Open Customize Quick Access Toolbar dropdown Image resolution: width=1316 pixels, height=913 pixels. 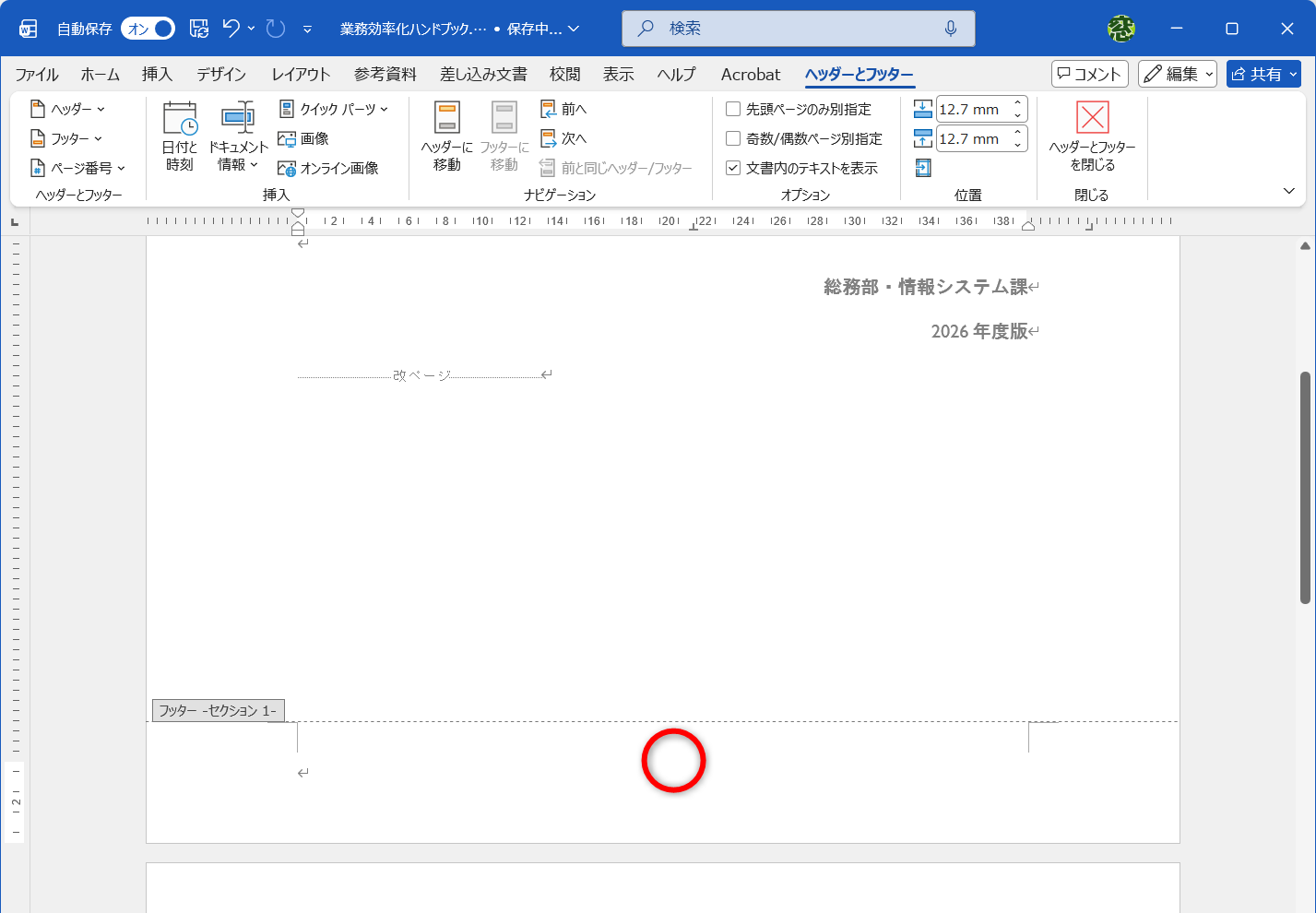point(307,29)
